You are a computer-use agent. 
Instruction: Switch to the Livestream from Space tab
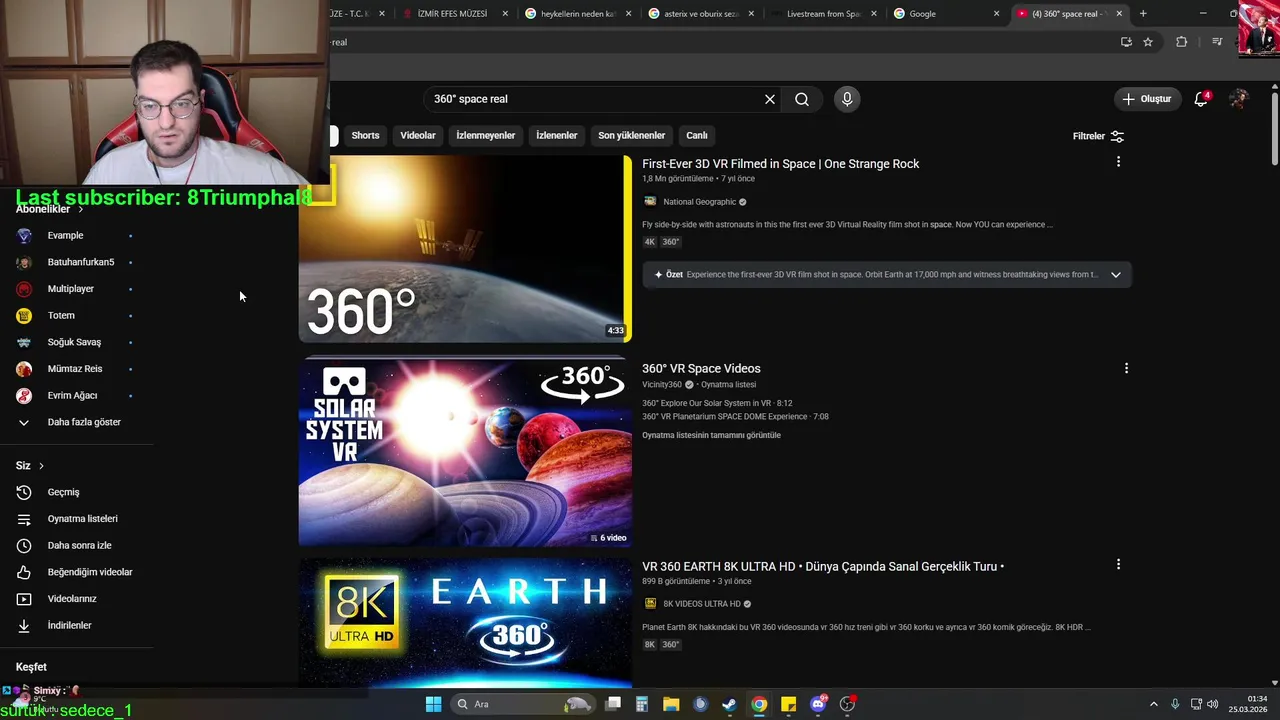coord(823,14)
